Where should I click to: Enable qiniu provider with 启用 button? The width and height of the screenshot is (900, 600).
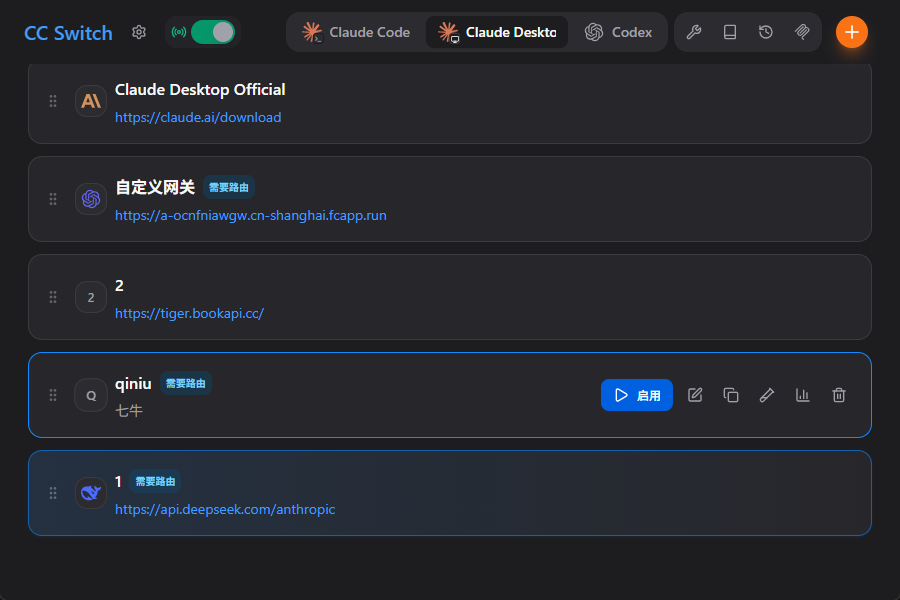(637, 395)
